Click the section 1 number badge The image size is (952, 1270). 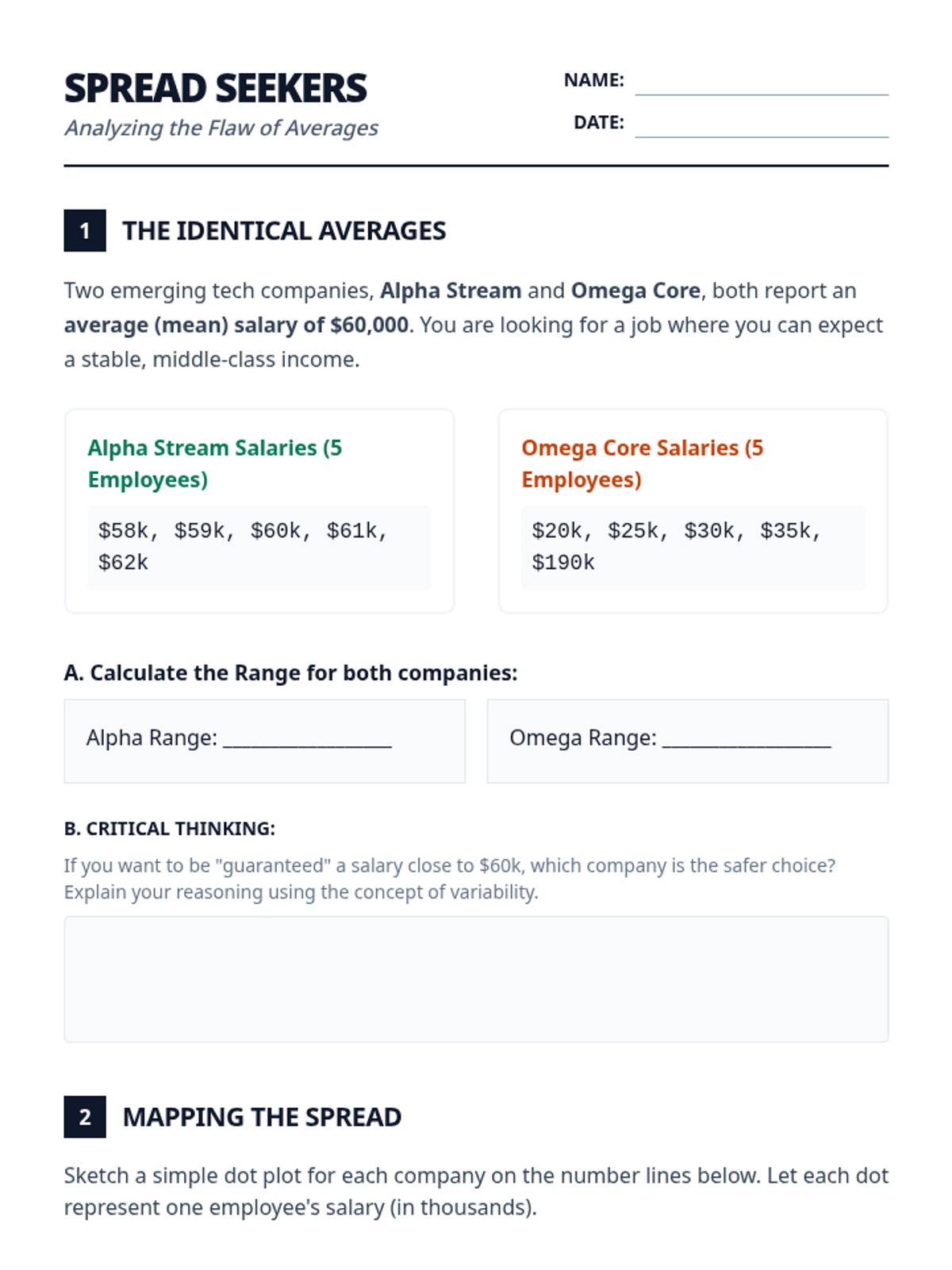85,231
